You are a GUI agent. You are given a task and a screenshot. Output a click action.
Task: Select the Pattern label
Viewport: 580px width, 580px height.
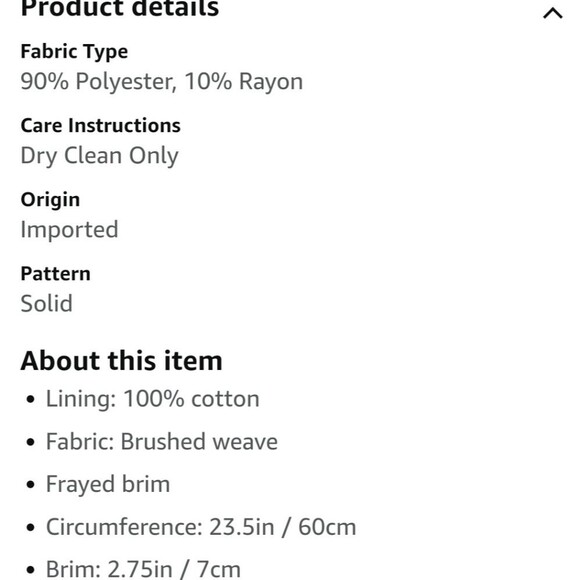55,274
